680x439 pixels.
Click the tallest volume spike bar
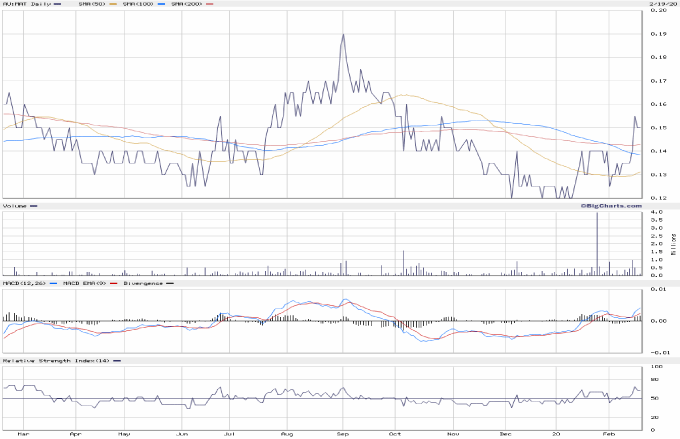click(x=597, y=242)
